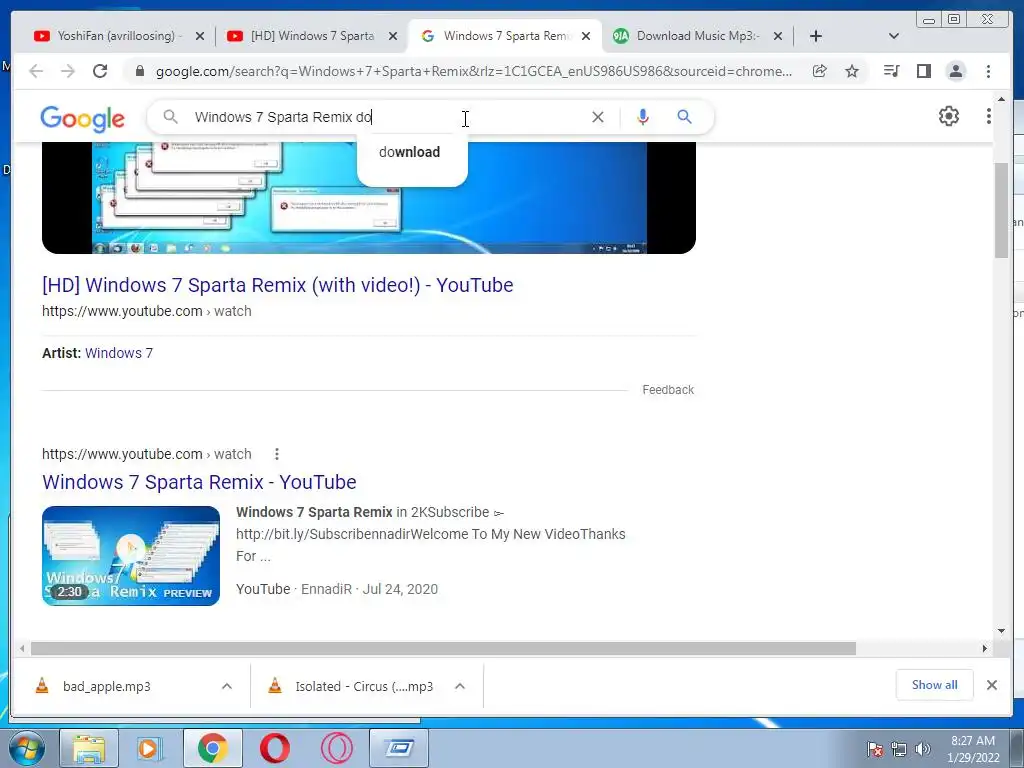Click the Chrome taskbar icon

[213, 748]
